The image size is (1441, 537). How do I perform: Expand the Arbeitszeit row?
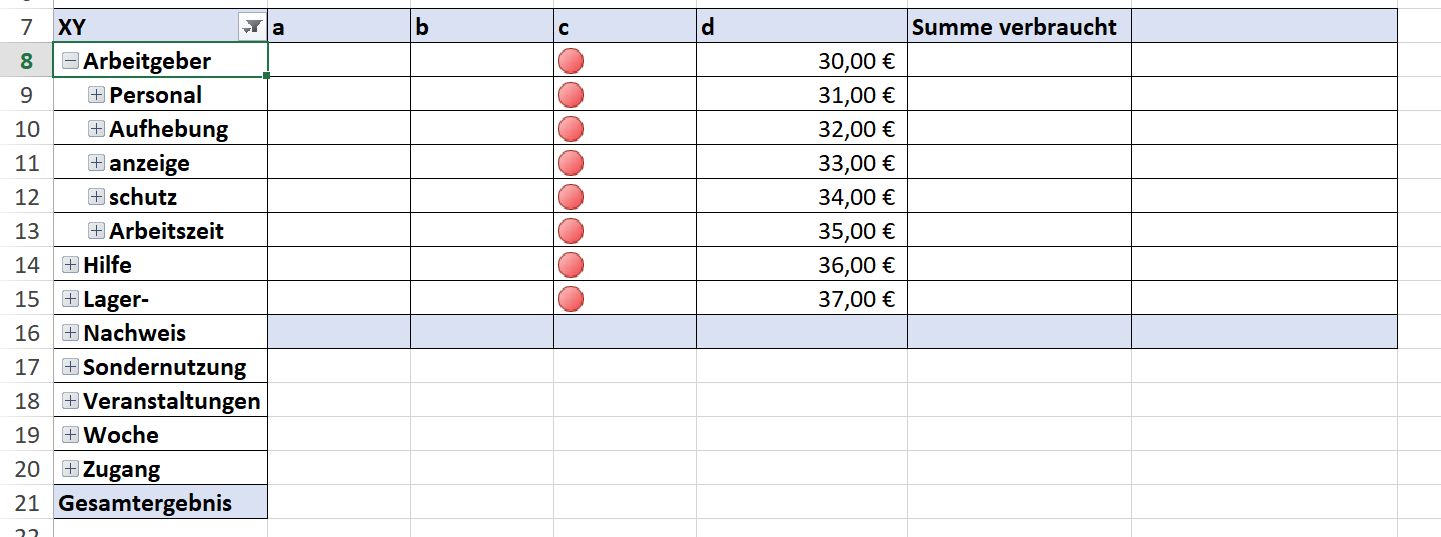pyautogui.click(x=96, y=231)
